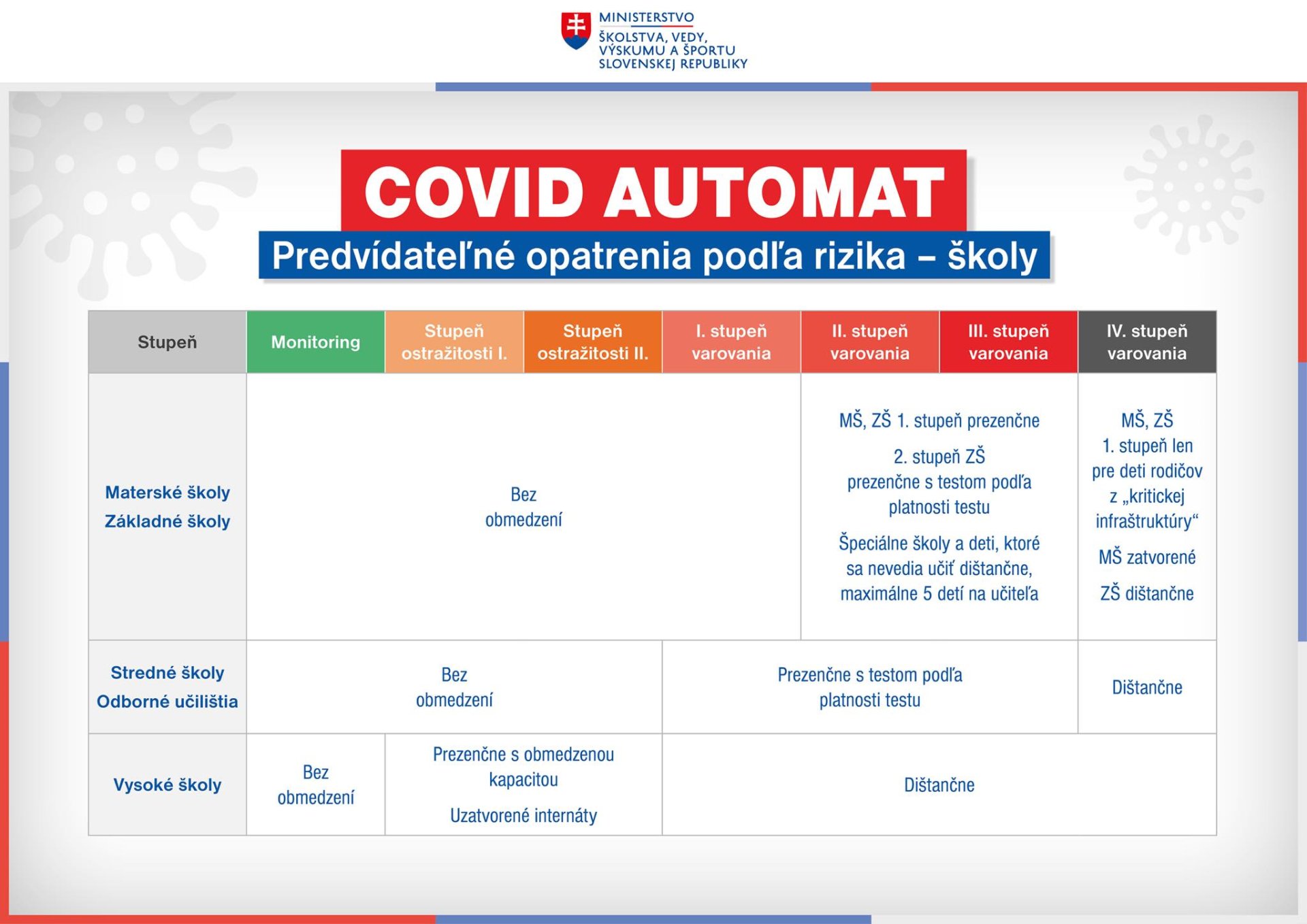Click the II. stupeň varovania header
Screen dimensions: 1307x924
coord(869,342)
